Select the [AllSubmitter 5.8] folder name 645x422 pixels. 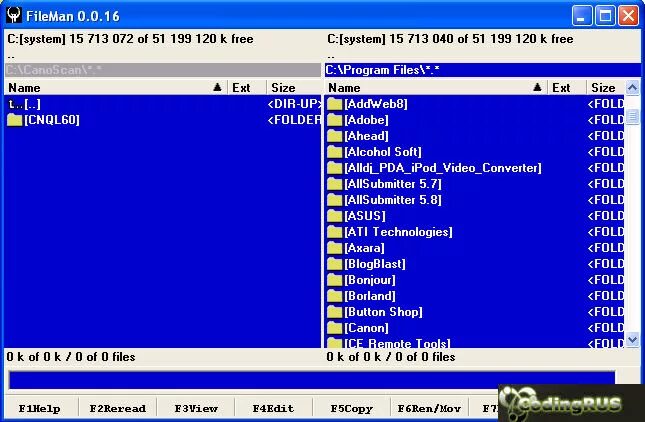[x=393, y=200]
